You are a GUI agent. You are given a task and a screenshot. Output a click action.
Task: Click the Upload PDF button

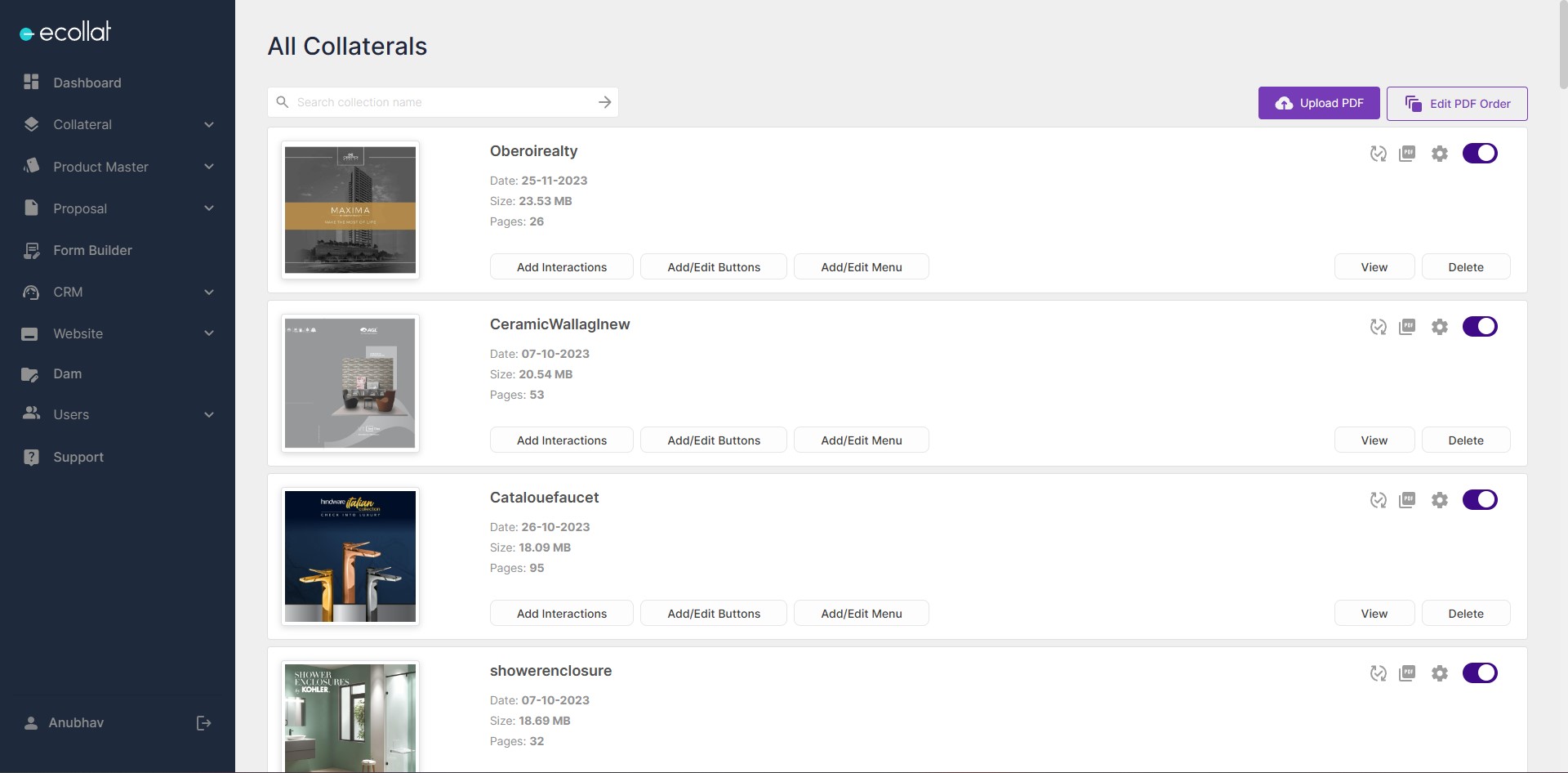1318,103
